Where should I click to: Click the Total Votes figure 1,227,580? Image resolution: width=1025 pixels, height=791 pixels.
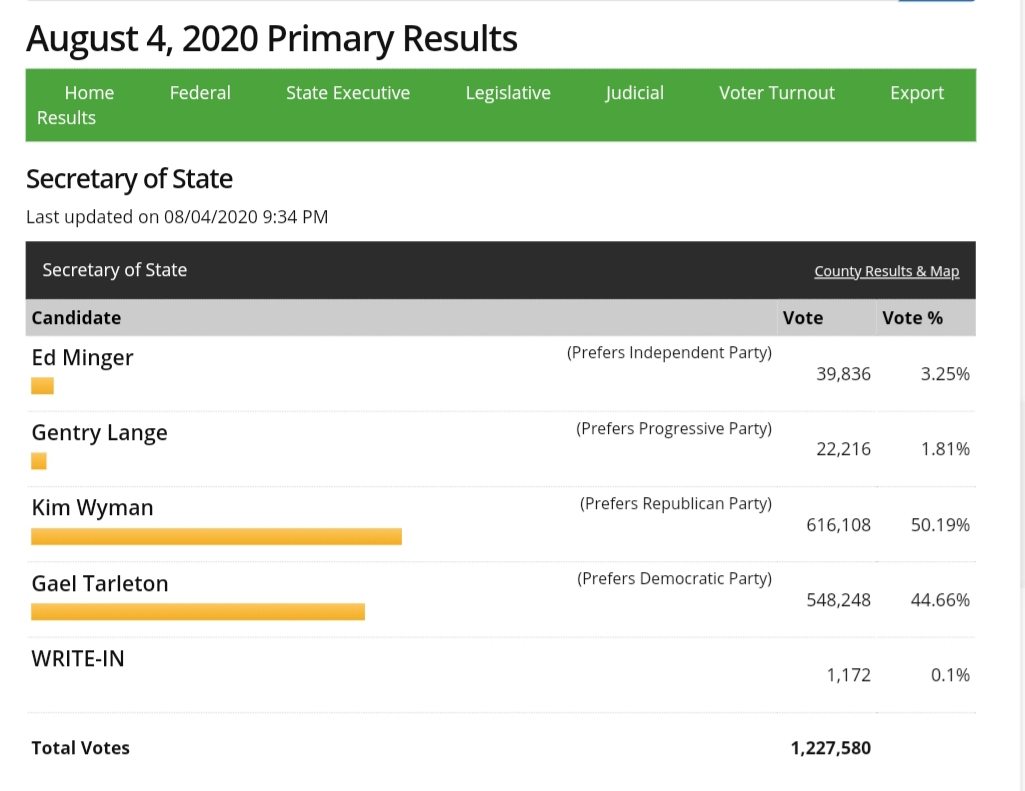[830, 748]
